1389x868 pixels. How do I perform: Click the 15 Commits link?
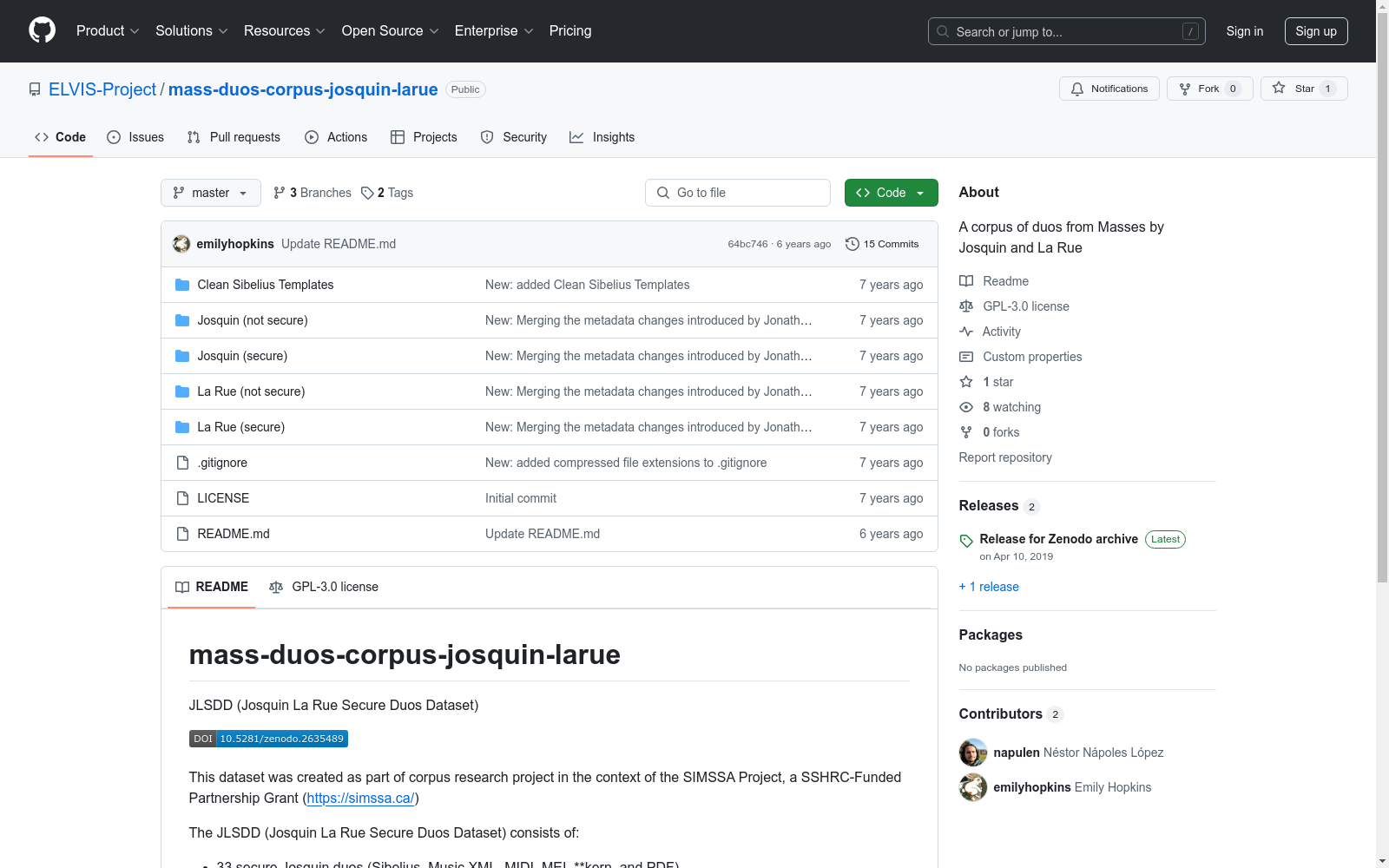882,244
